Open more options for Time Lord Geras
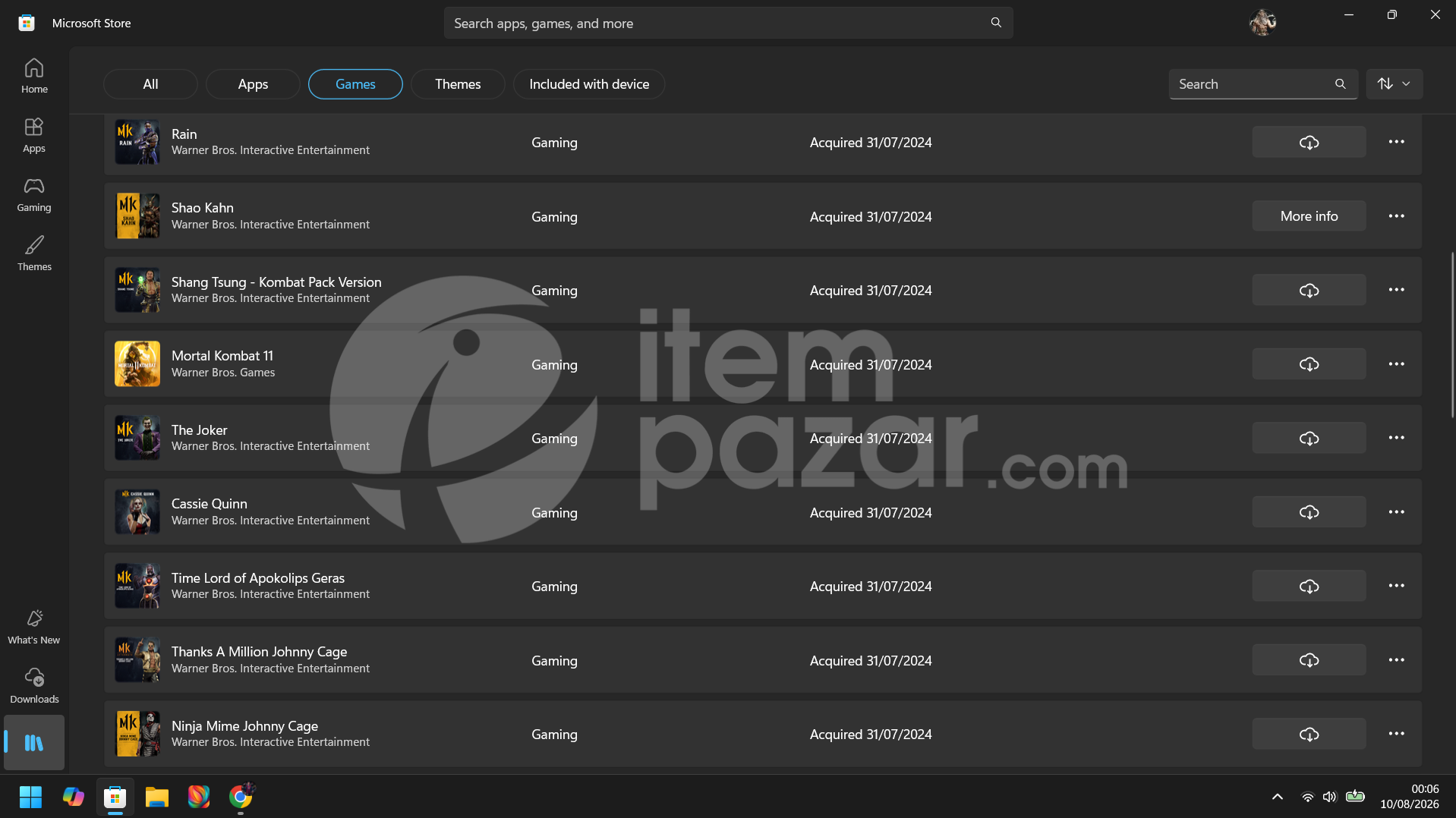Screen dimensions: 1456x818 click(x=1396, y=586)
